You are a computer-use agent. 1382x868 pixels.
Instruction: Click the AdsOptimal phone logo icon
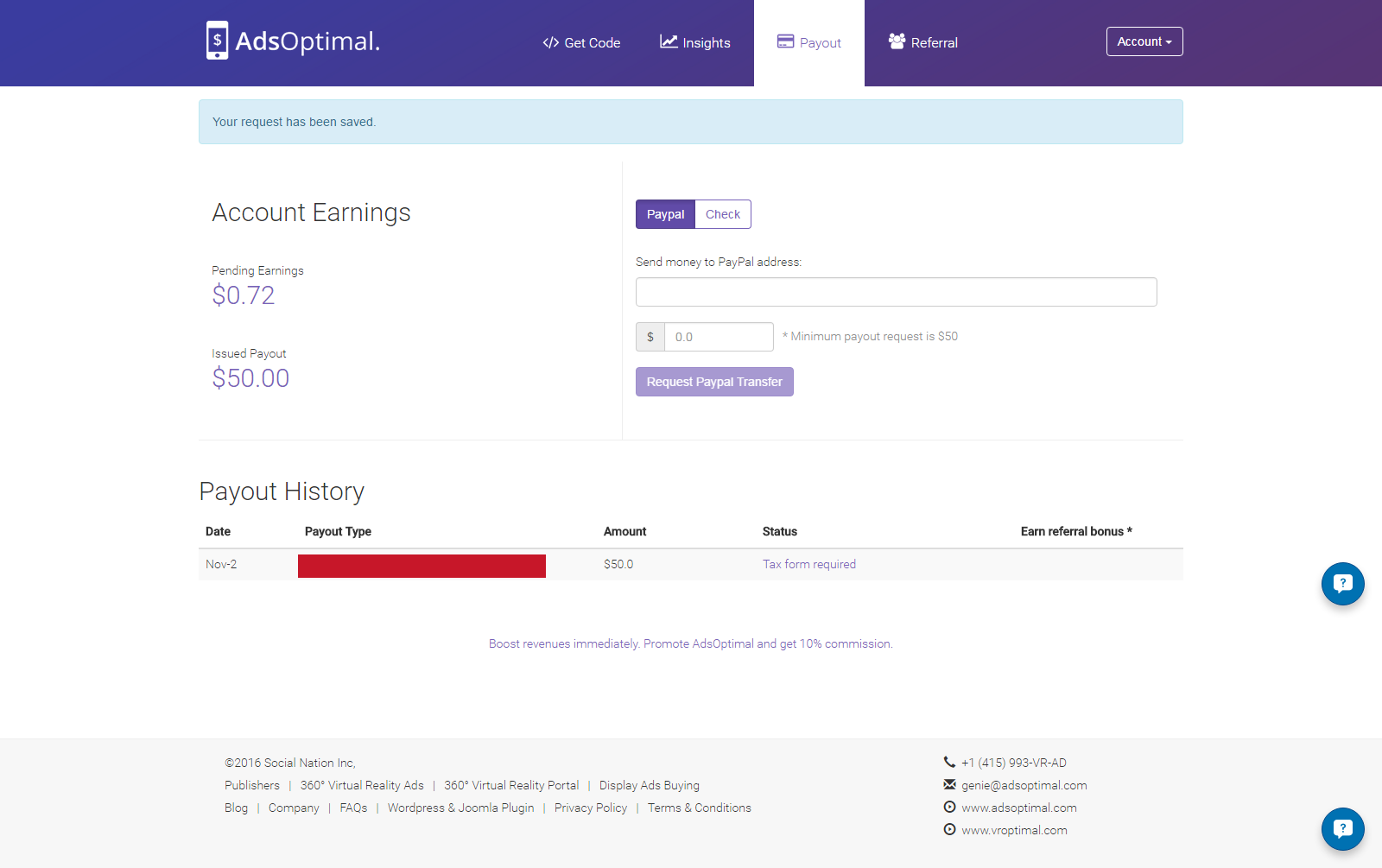pyautogui.click(x=218, y=41)
